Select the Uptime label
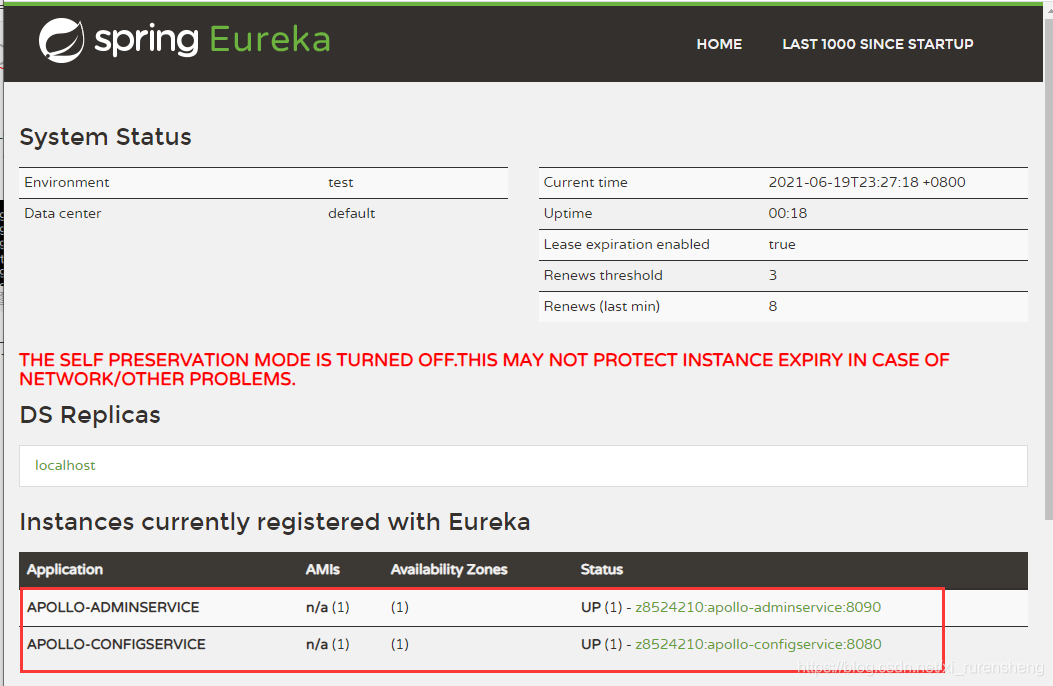Viewport: 1053px width, 686px height. [x=568, y=213]
